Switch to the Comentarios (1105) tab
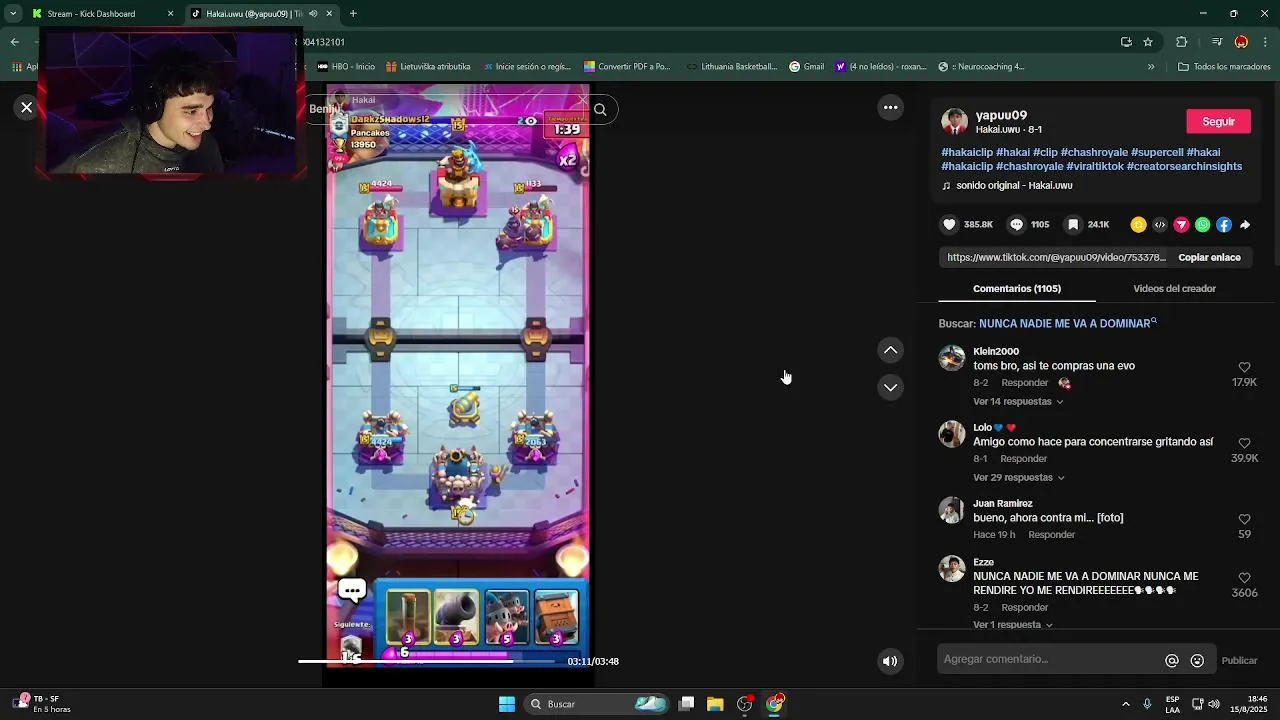1280x720 pixels. click(x=1017, y=288)
